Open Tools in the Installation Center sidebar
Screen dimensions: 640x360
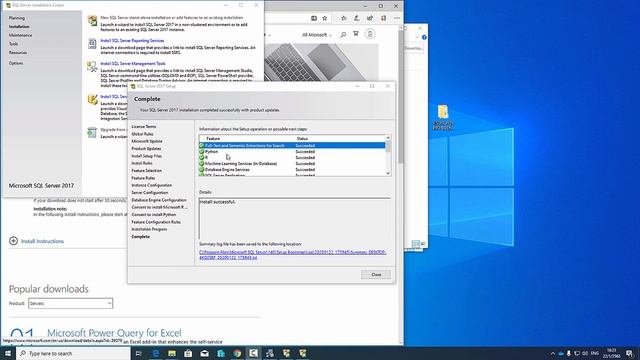13,44
